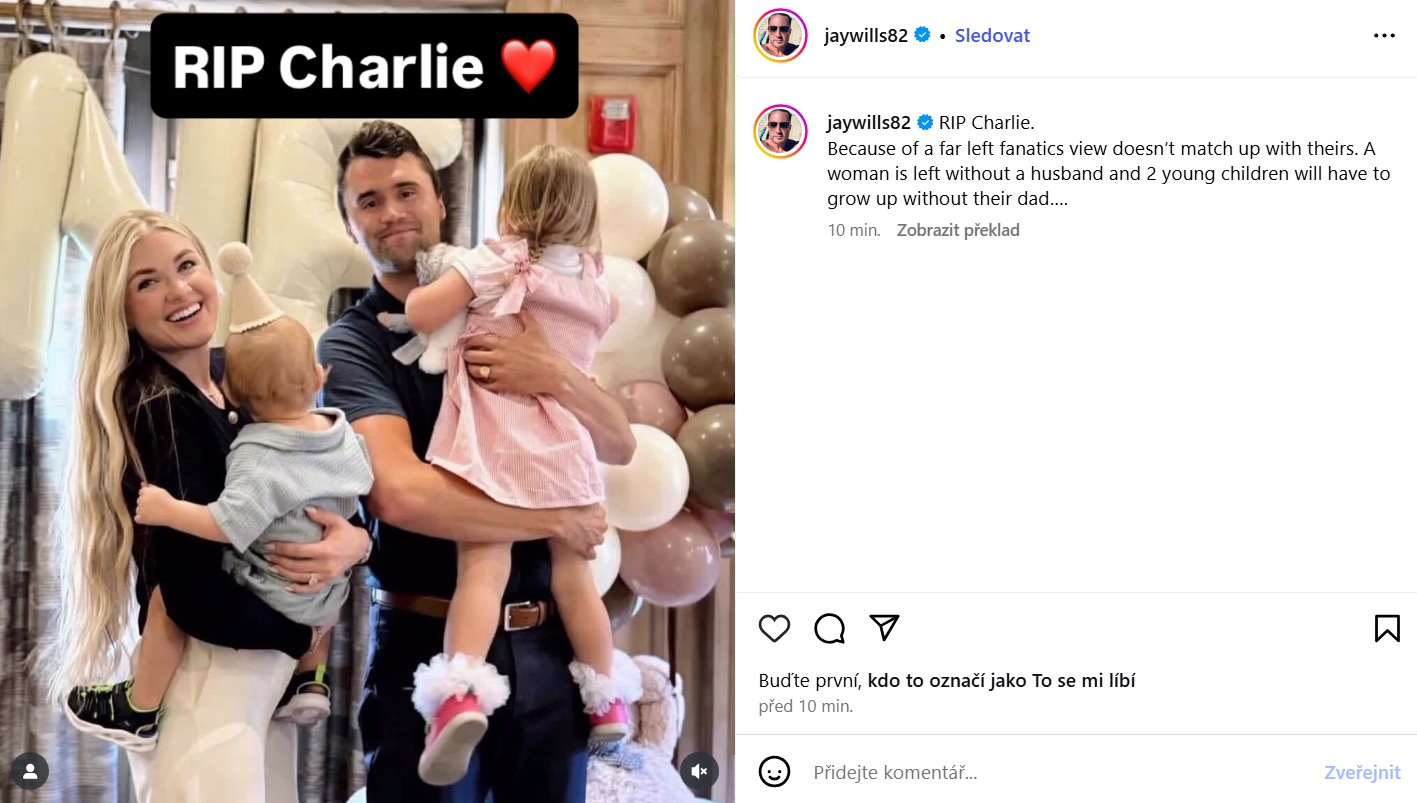Screen dimensions: 1417x803
Task: Click the před 10 min. post timestamp
Action: [x=805, y=706]
